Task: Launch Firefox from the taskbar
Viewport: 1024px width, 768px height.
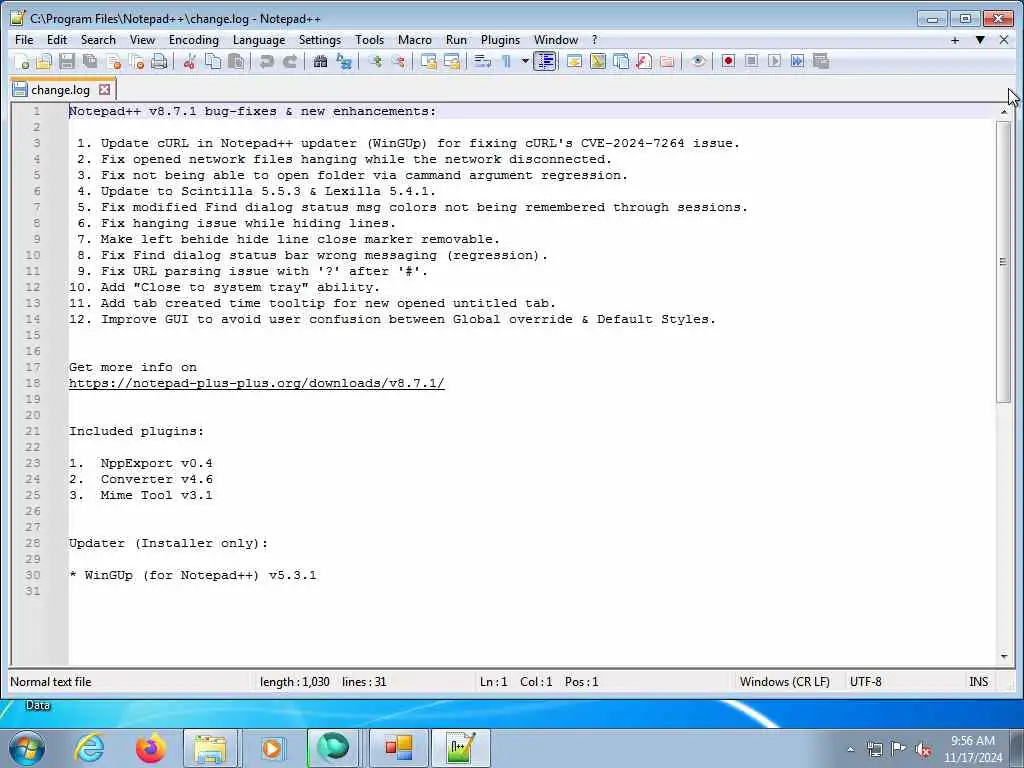Action: [x=150, y=748]
